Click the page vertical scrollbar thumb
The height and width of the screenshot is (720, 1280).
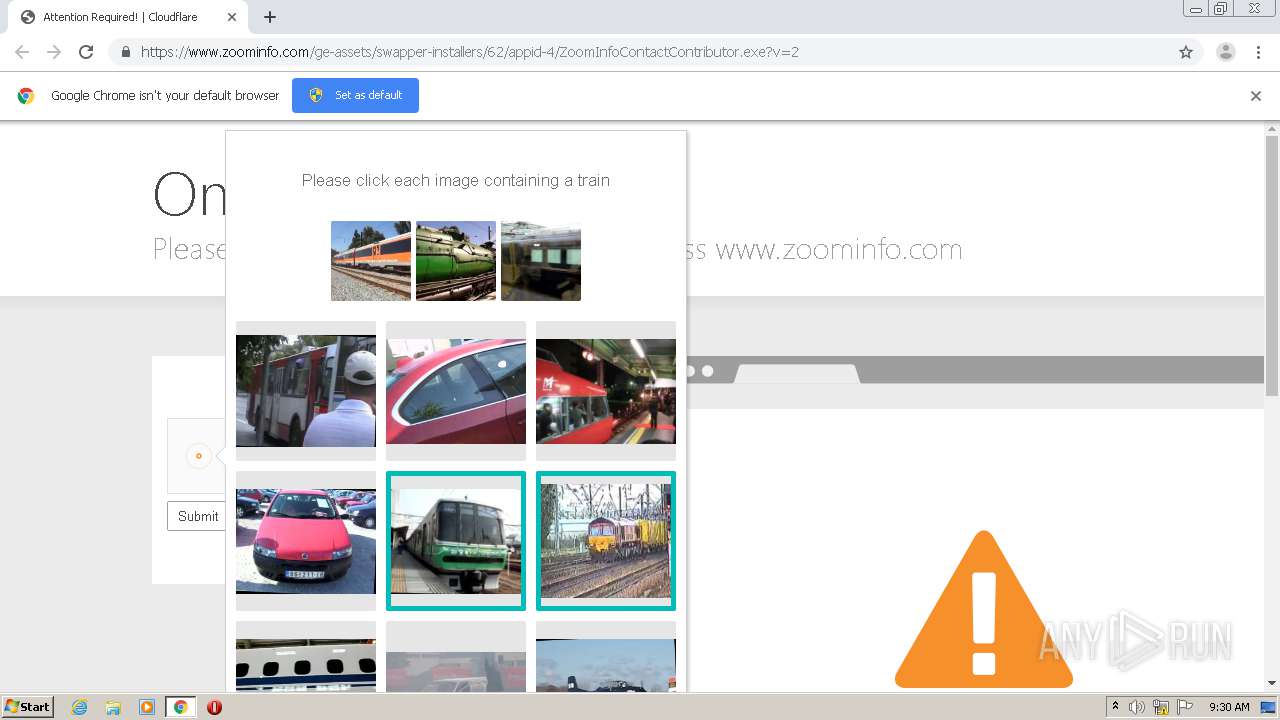(1272, 265)
